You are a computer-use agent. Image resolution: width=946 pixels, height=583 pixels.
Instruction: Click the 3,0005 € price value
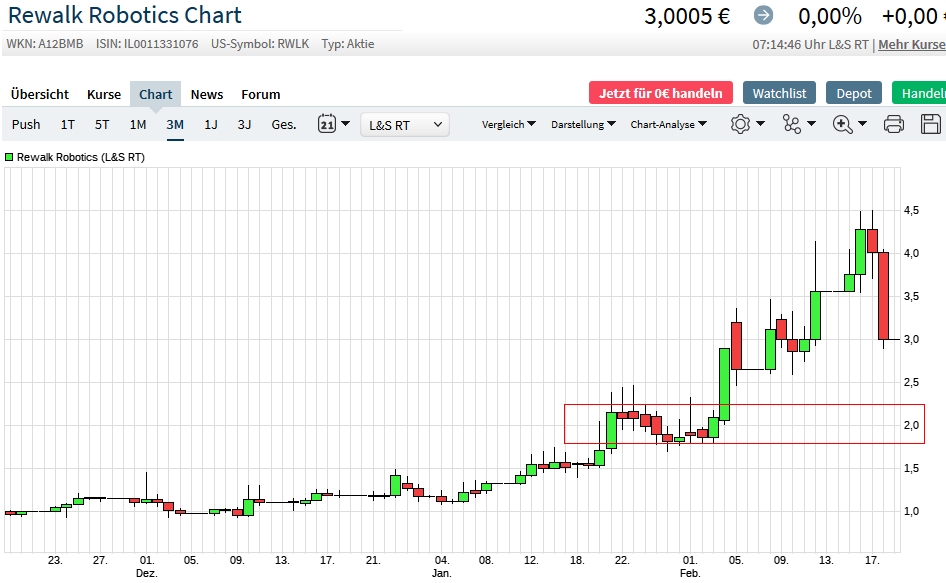(x=687, y=16)
